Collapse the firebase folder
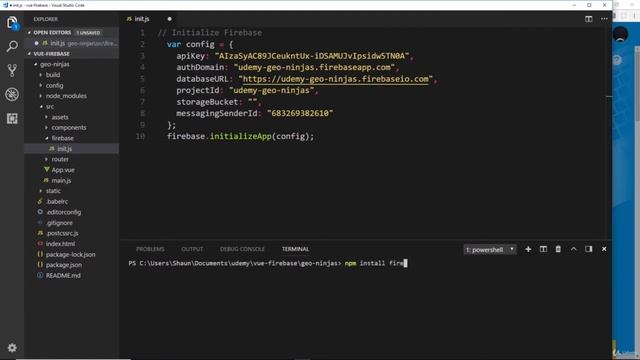Image resolution: width=640 pixels, height=360 pixels. [47, 138]
